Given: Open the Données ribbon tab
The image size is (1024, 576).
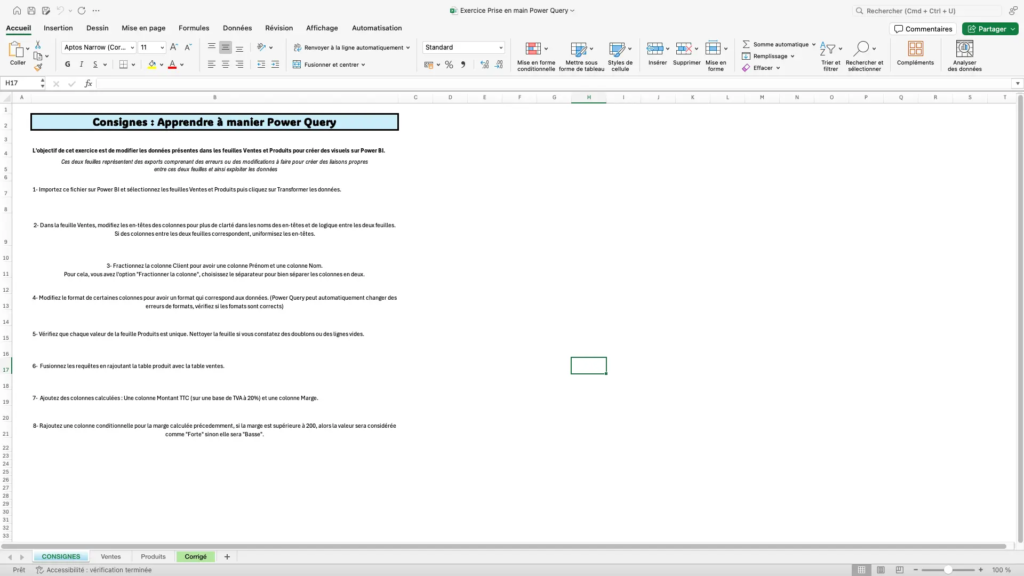Looking at the screenshot, I should (x=237, y=28).
